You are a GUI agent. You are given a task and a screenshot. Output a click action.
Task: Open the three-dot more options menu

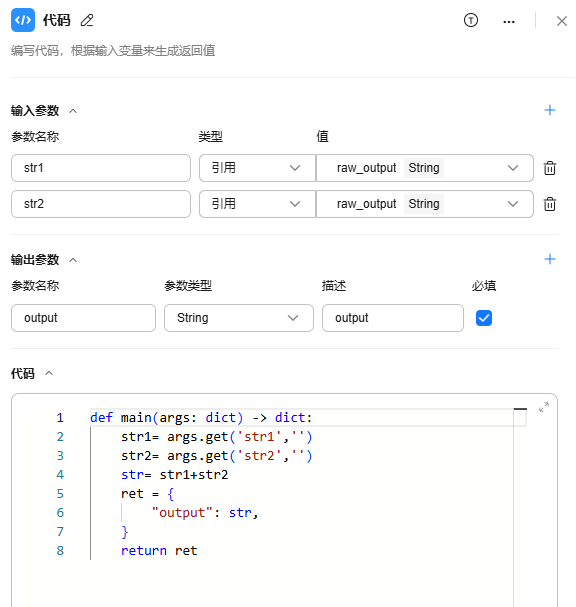tap(509, 22)
